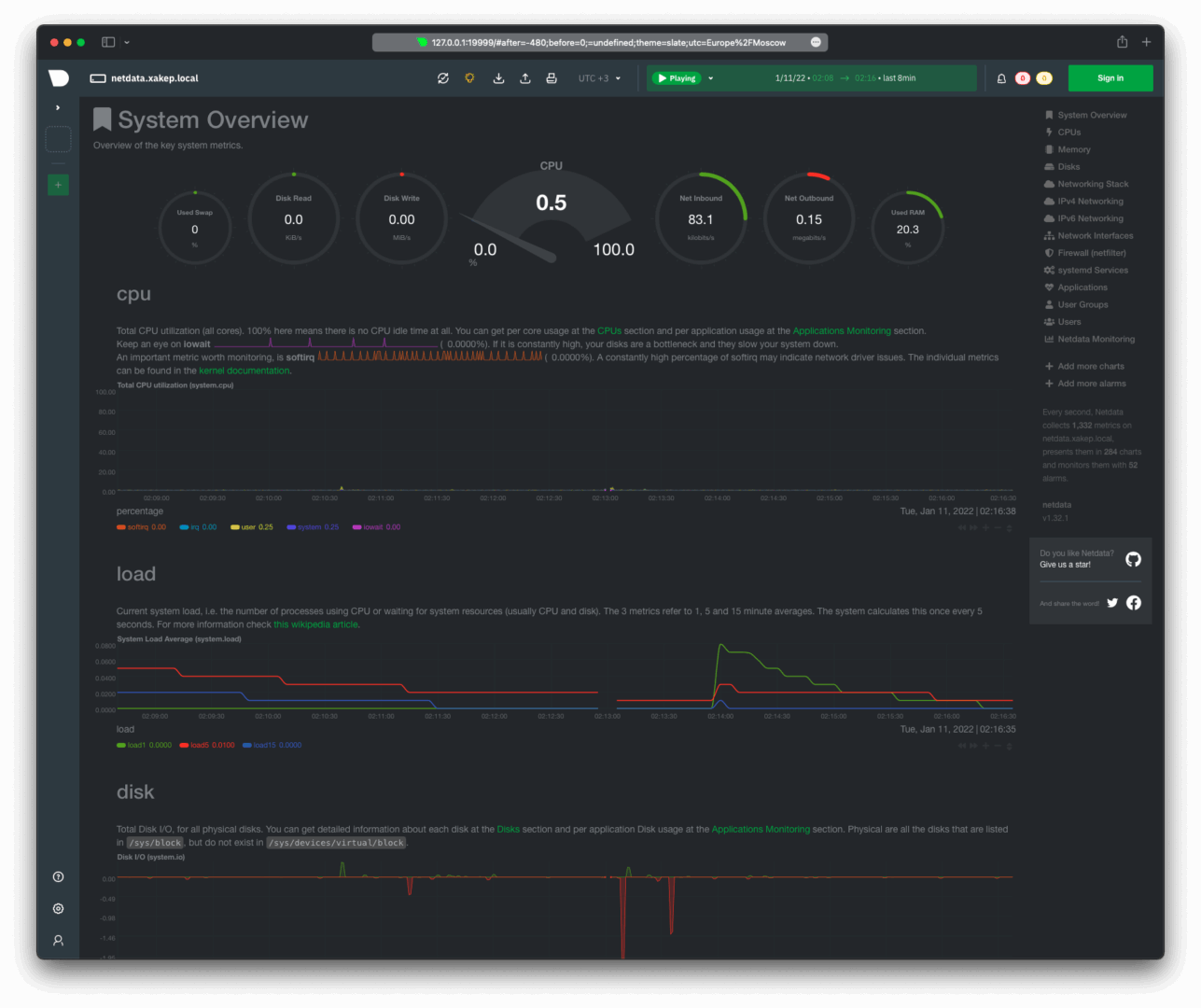Screen dimensions: 1201x1008
Task: Toggle load1 dimension in load legend
Action: (x=145, y=746)
